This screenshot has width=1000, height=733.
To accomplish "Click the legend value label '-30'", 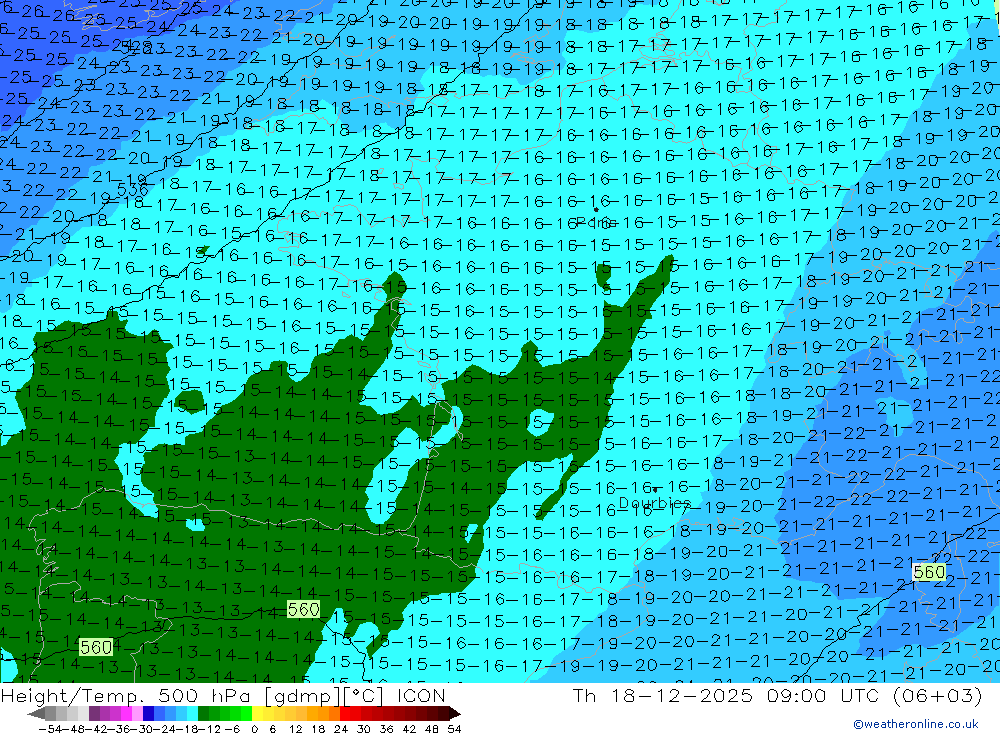I will tap(140, 729).
